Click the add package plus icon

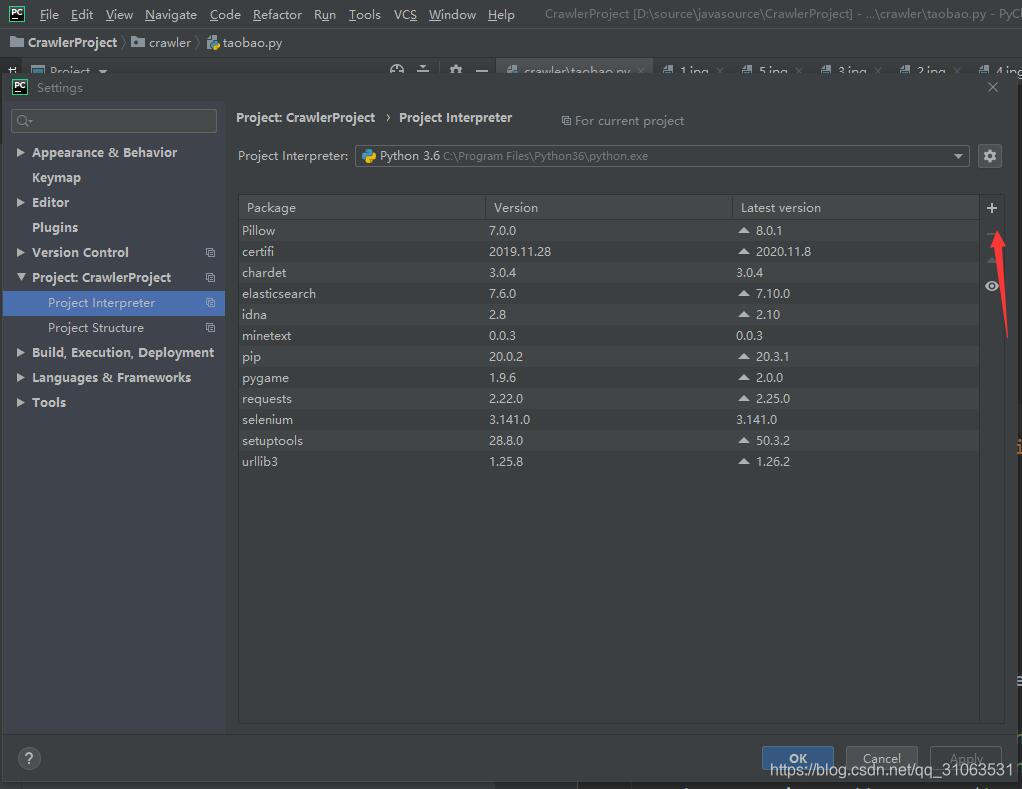coord(991,208)
